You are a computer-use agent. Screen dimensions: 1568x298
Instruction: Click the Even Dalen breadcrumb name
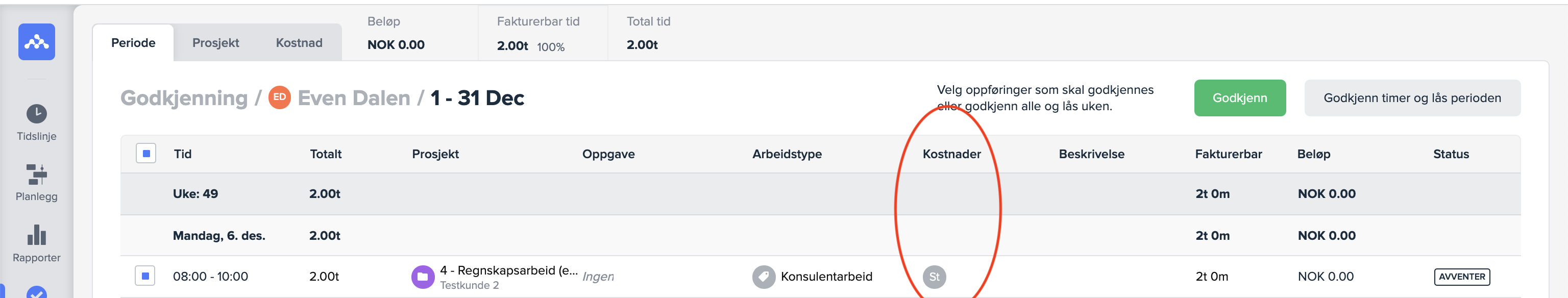pyautogui.click(x=354, y=98)
